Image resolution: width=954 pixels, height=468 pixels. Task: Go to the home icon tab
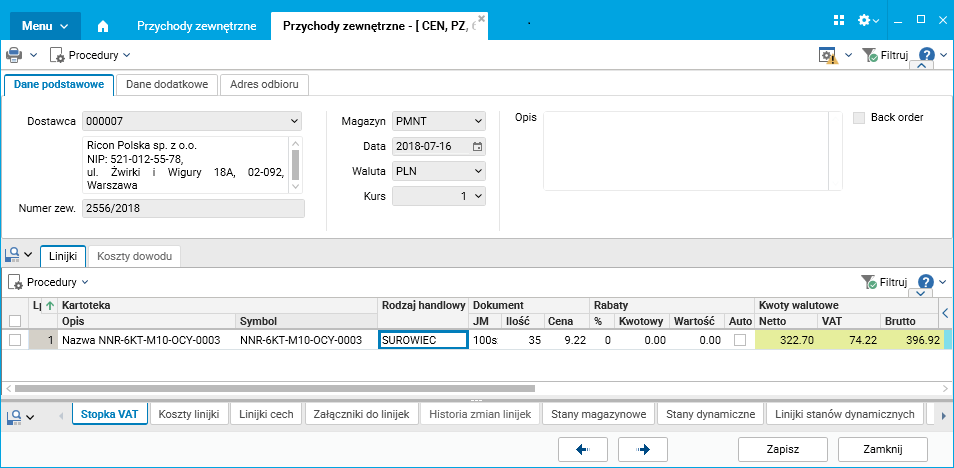(x=103, y=26)
